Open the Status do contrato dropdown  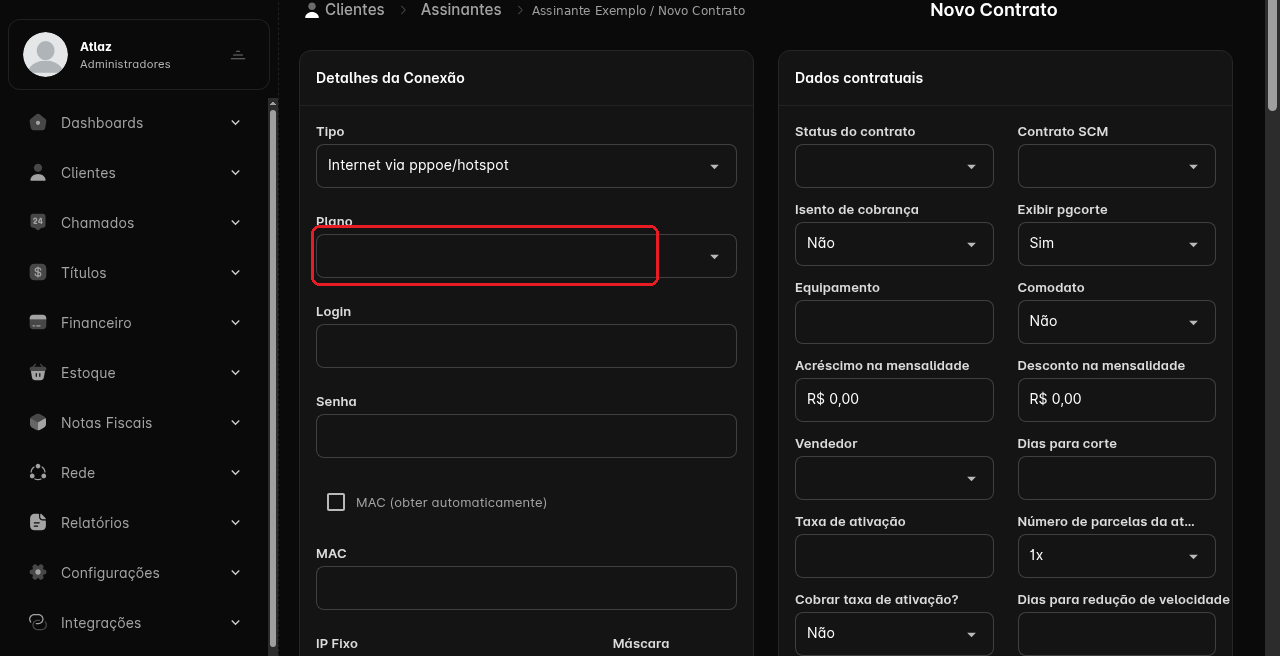click(x=894, y=166)
